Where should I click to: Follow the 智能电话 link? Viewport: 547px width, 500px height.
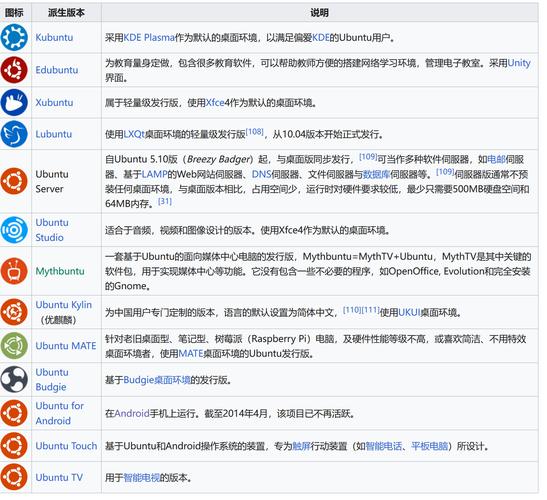(384, 446)
